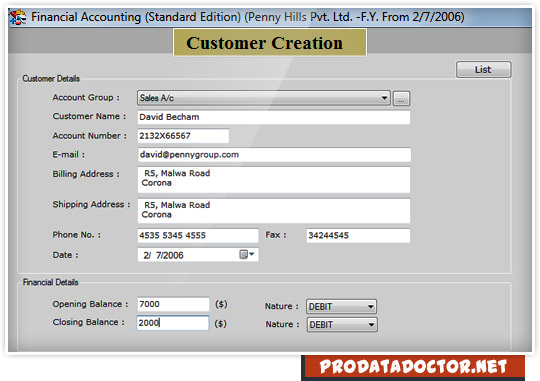The image size is (540, 381).
Task: Expand the Closing Balance Nature dropdown
Action: tap(342, 325)
